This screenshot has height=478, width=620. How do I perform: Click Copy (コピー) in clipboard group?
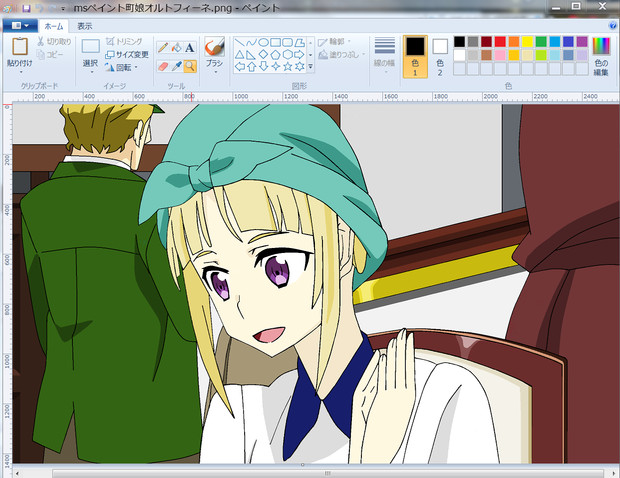pyautogui.click(x=50, y=55)
